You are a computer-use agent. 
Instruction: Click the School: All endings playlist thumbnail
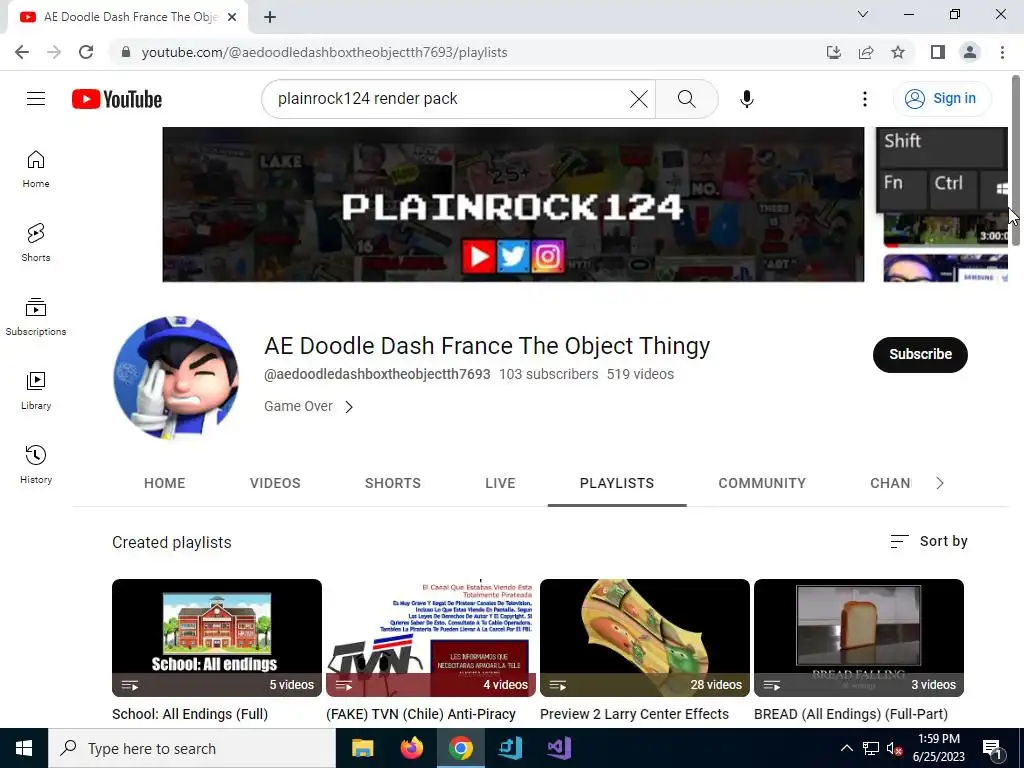tap(217, 637)
